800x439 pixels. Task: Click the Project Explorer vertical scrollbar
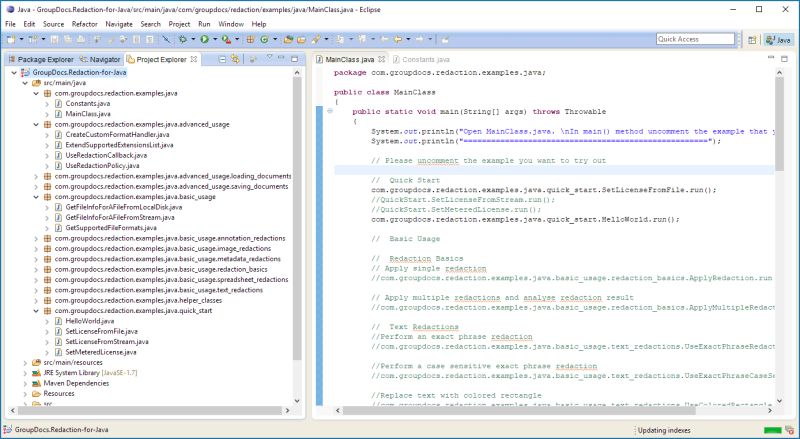point(297,220)
